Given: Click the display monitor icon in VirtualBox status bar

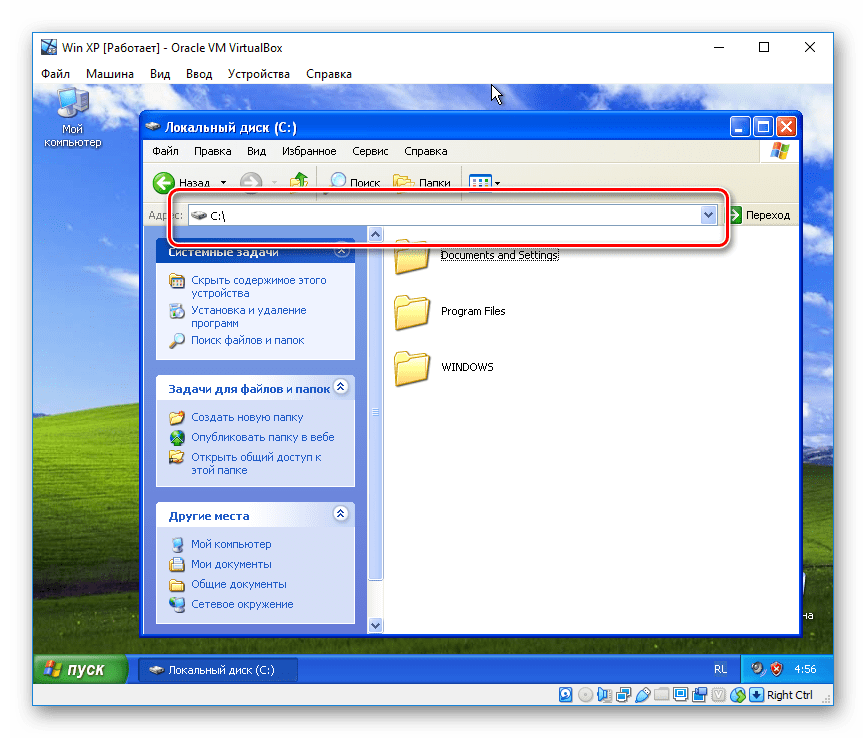Looking at the screenshot, I should click(680, 694).
